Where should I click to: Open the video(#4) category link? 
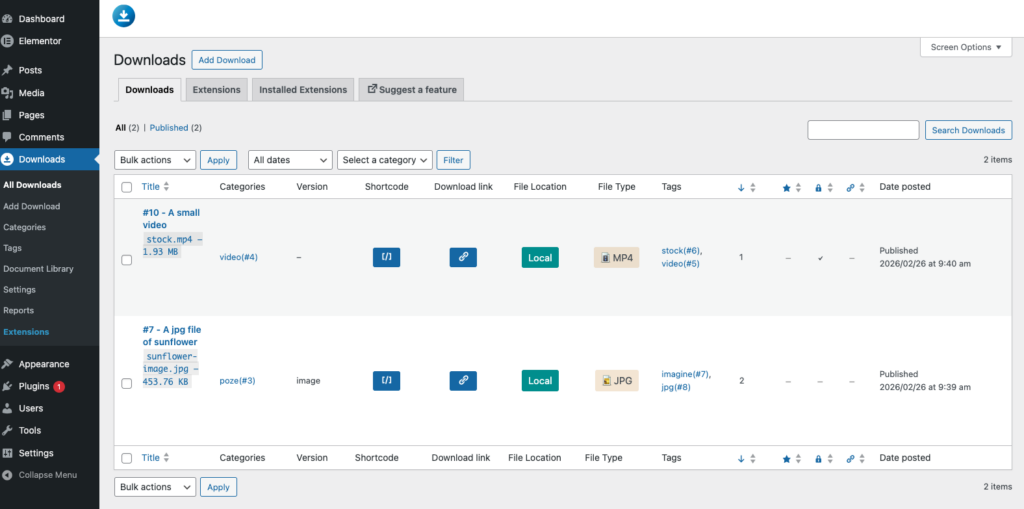point(239,257)
